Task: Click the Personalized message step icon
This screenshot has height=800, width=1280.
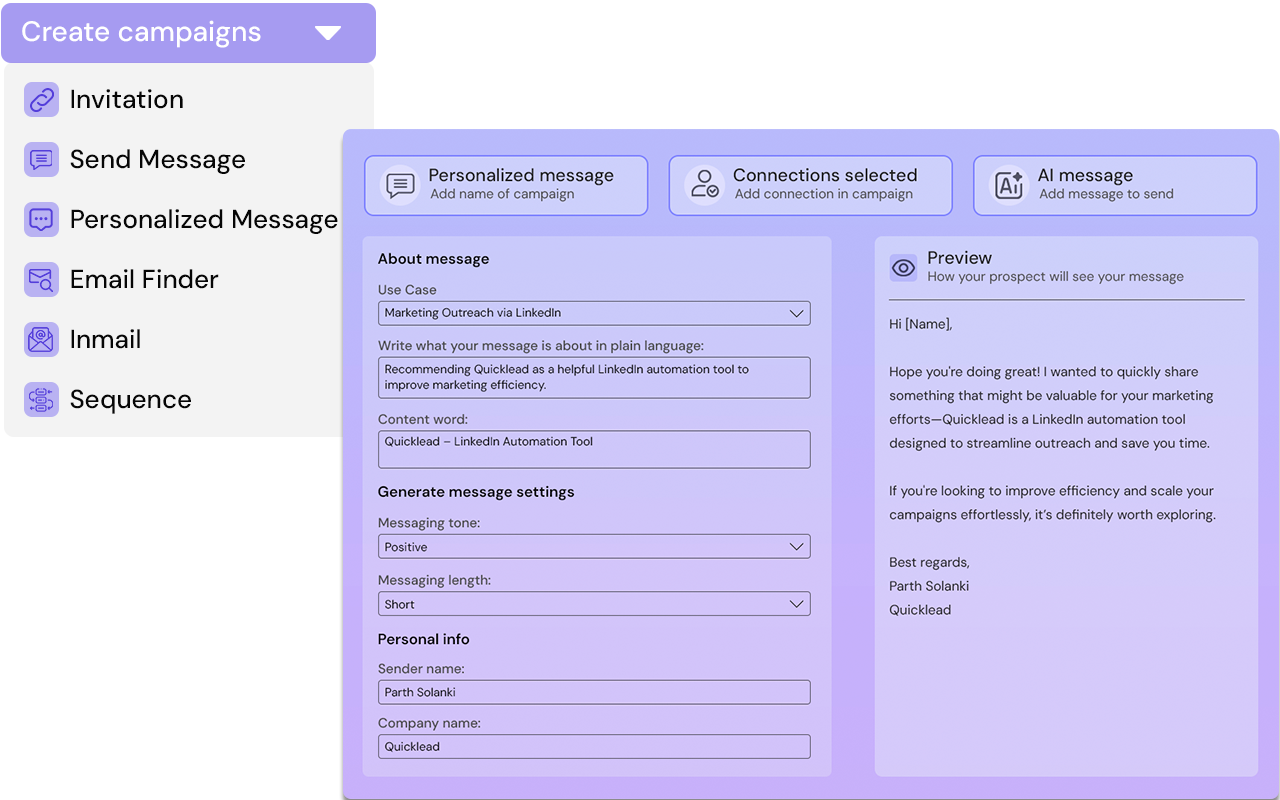Action: click(x=401, y=185)
